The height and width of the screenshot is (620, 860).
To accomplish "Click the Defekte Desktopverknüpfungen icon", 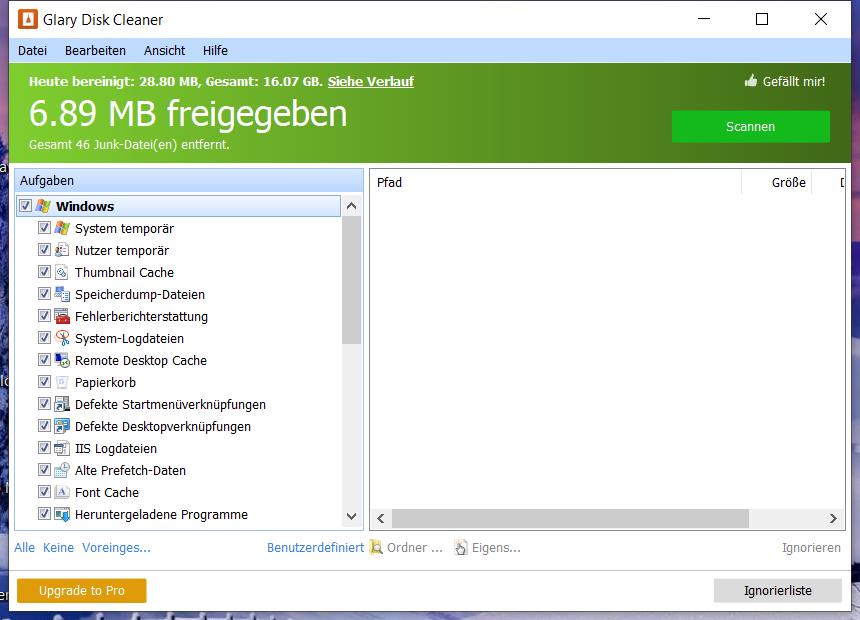I will coord(62,426).
